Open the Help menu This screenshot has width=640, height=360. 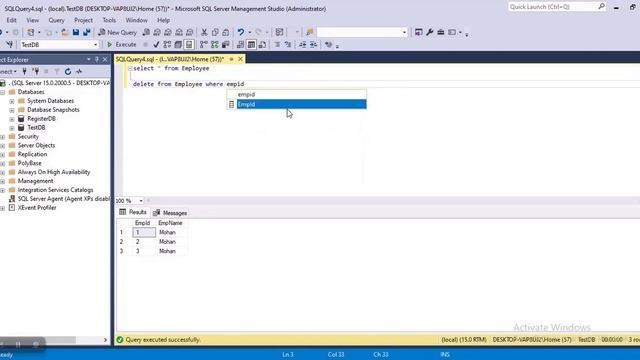pyautogui.click(x=163, y=20)
